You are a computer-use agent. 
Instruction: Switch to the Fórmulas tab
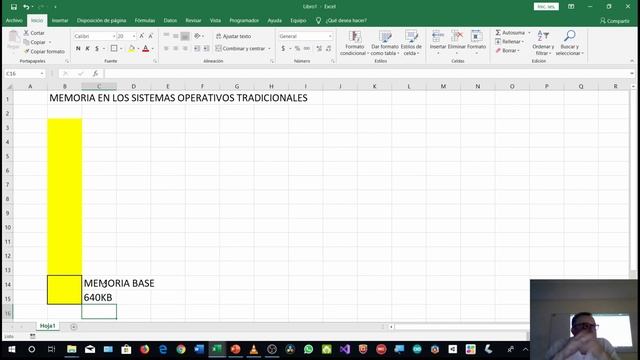pyautogui.click(x=145, y=20)
